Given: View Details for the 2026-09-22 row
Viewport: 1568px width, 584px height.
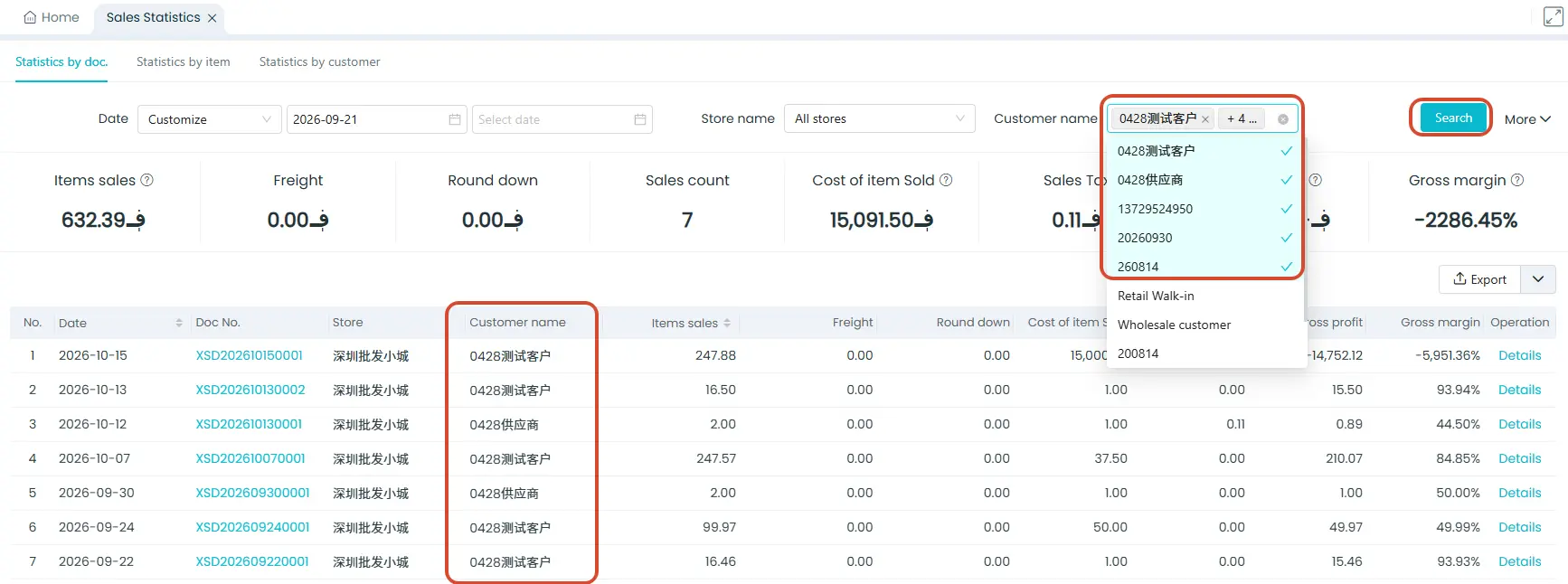Looking at the screenshot, I should (x=1519, y=561).
